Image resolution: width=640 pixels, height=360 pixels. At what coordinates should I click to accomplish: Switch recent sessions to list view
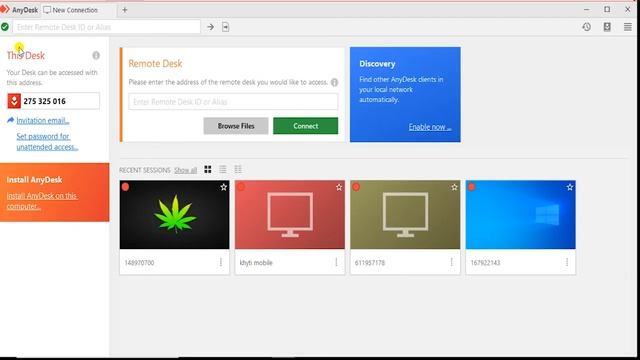[x=223, y=169]
